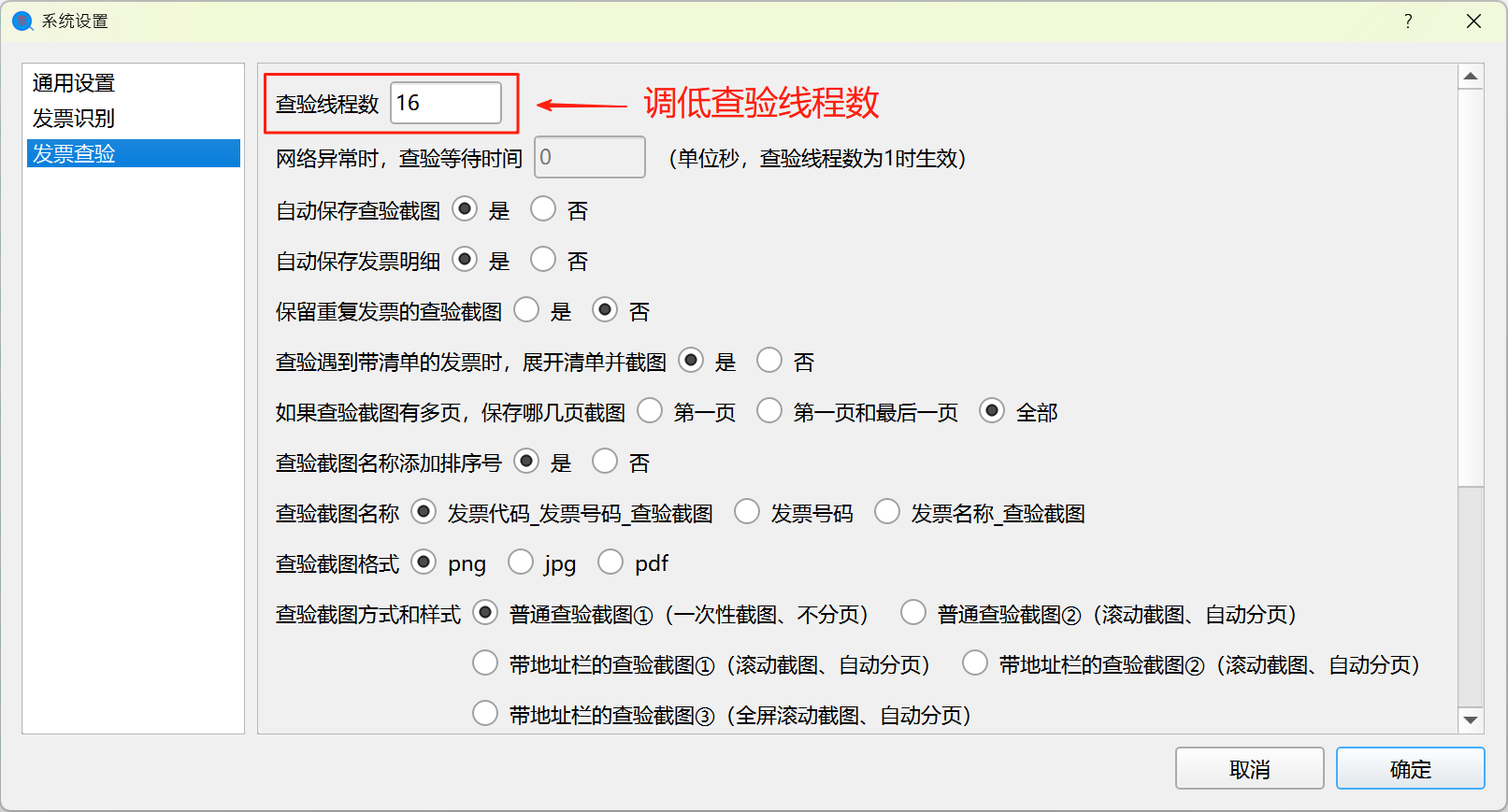Select 发票号码 as screenshot name
This screenshot has height=812, width=1508.
[x=747, y=512]
